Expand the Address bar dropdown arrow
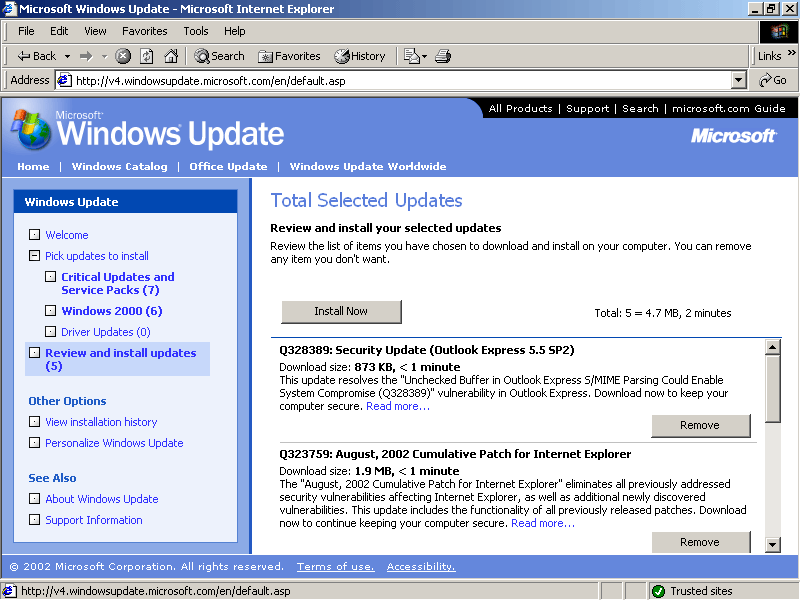The image size is (800, 600). coord(739,80)
